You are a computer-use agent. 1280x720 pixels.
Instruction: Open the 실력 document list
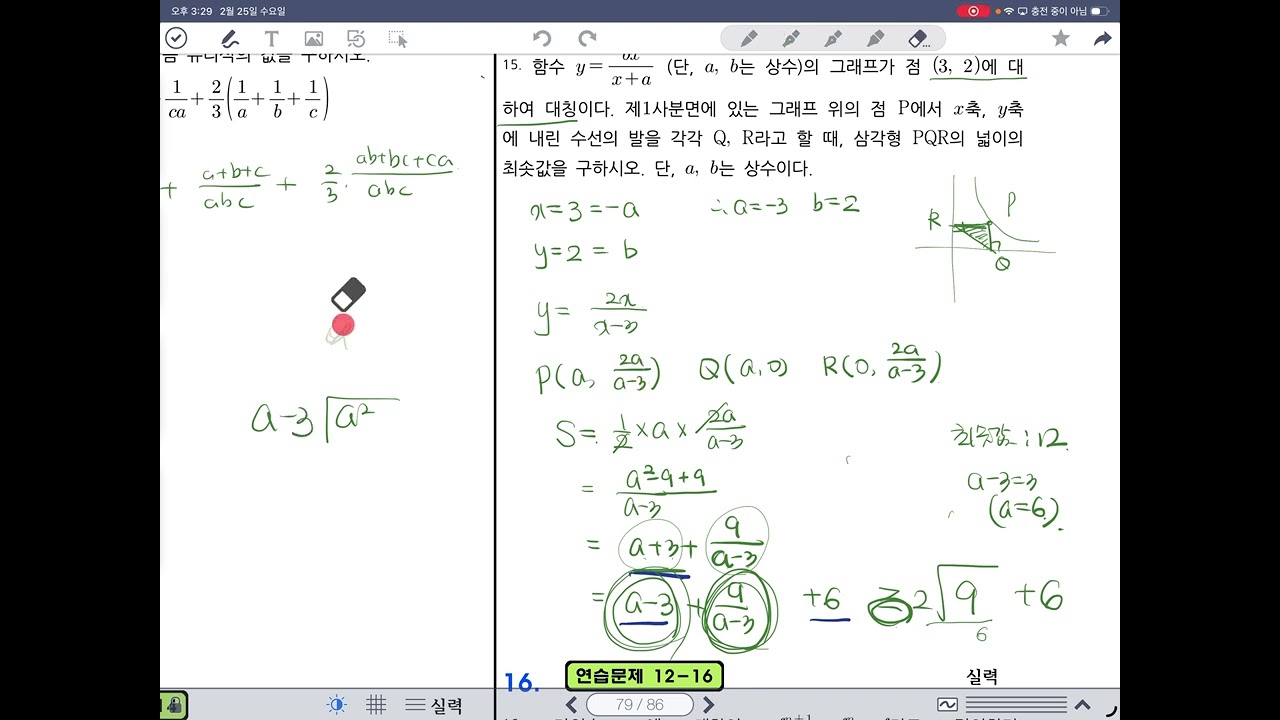[x=434, y=705]
